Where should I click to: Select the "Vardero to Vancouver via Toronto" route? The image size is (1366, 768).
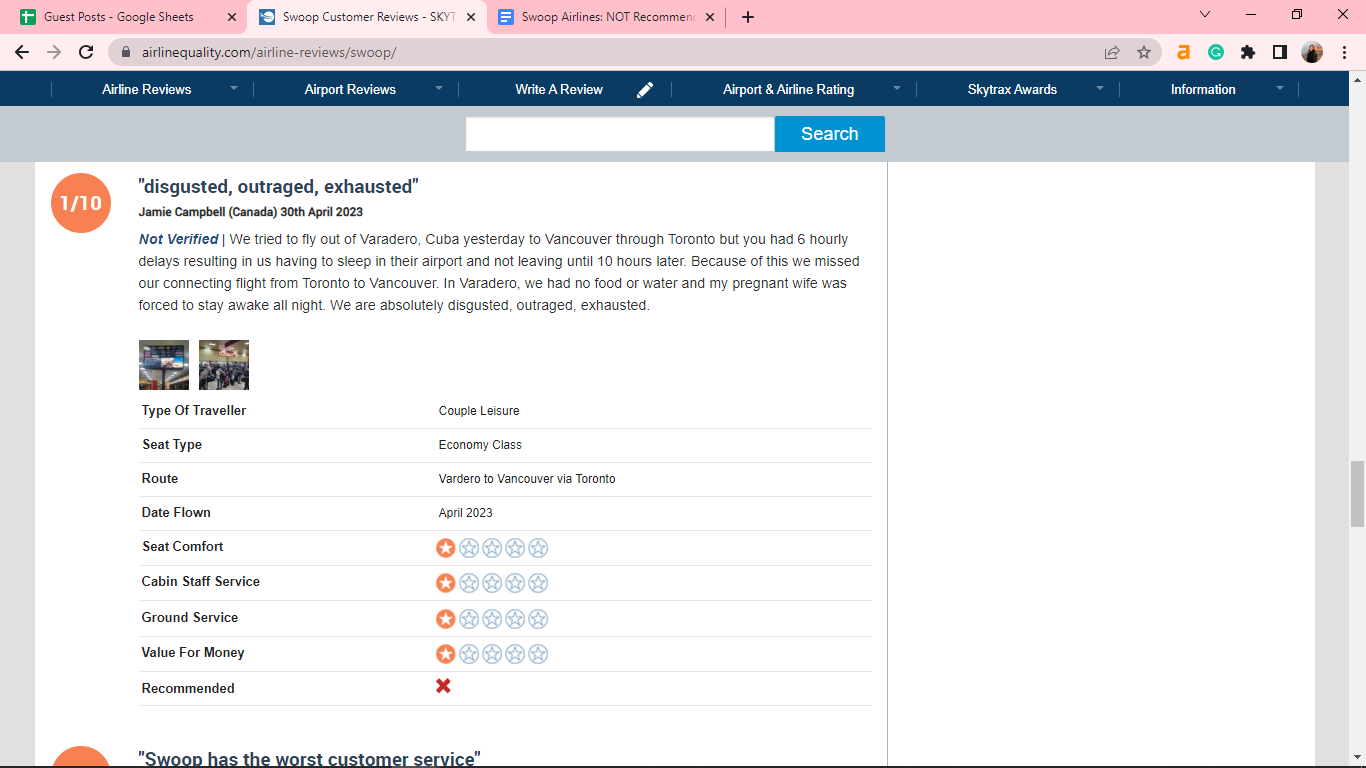pyautogui.click(x=527, y=479)
